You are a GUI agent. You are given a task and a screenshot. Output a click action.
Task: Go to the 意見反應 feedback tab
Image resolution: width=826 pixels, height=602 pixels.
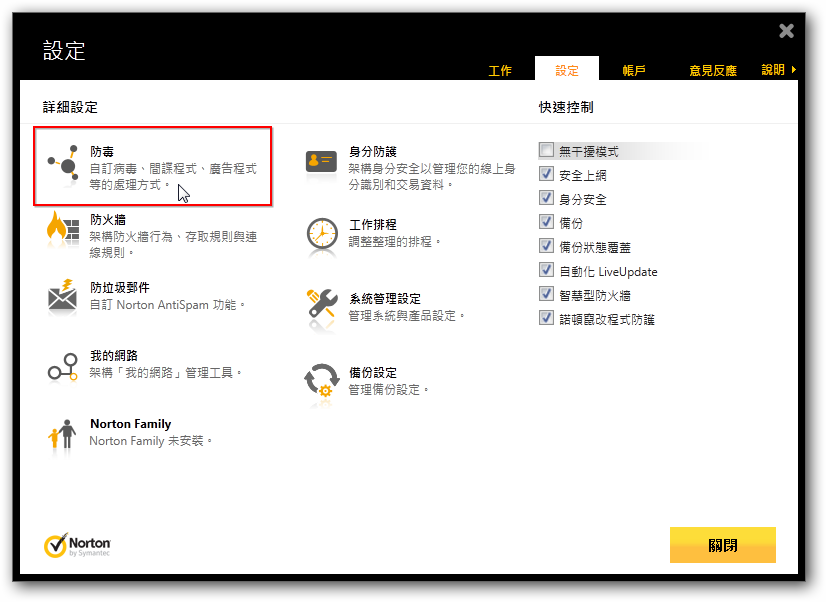click(x=712, y=71)
